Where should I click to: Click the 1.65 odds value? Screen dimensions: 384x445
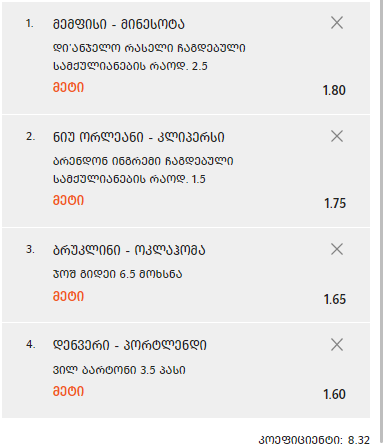click(335, 299)
